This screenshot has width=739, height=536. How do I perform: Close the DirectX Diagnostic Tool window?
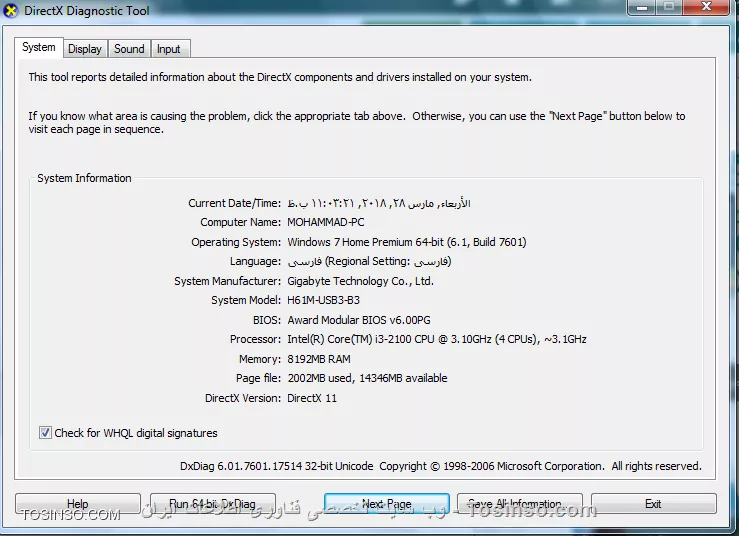coord(706,7)
